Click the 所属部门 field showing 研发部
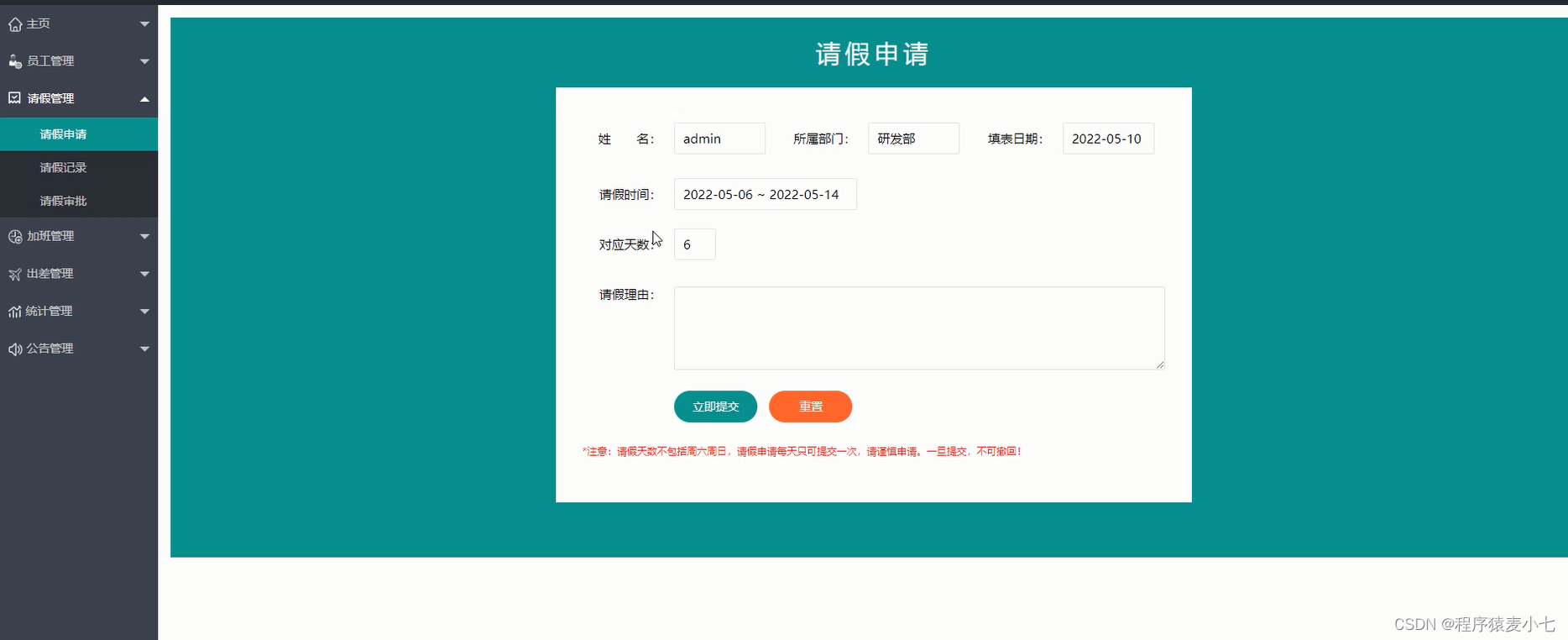Screen dimensions: 1568x640 click(913, 139)
